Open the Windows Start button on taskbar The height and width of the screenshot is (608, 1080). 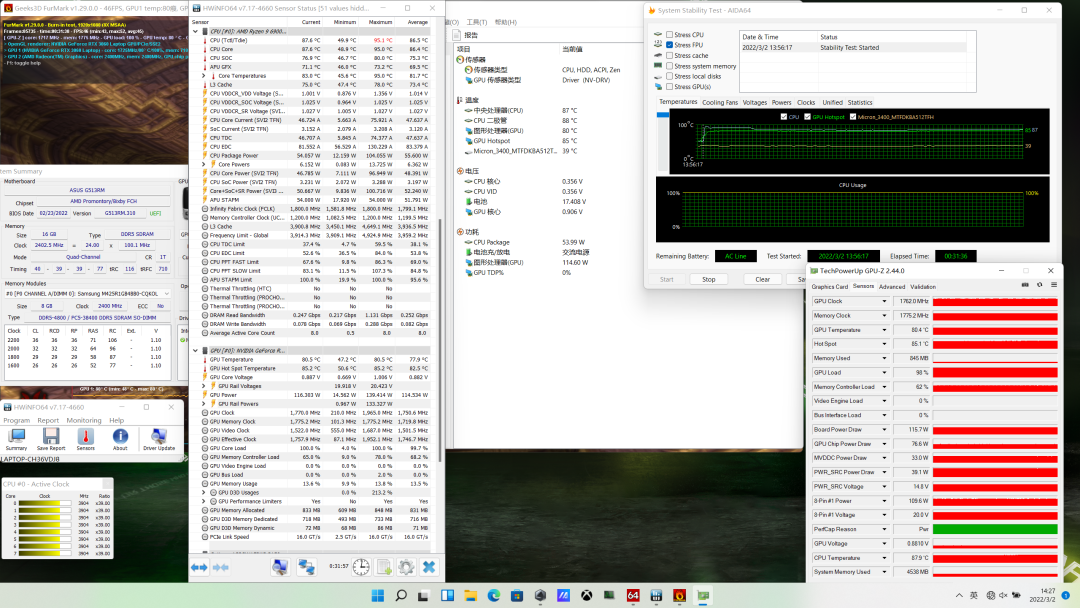[378, 596]
